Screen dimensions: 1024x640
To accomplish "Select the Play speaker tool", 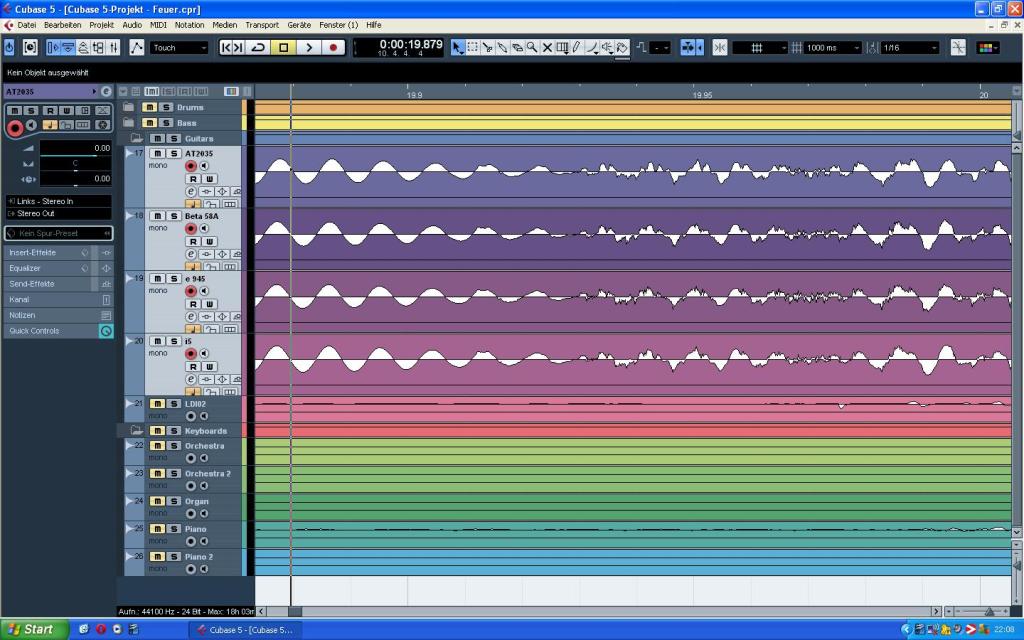I will click(607, 48).
